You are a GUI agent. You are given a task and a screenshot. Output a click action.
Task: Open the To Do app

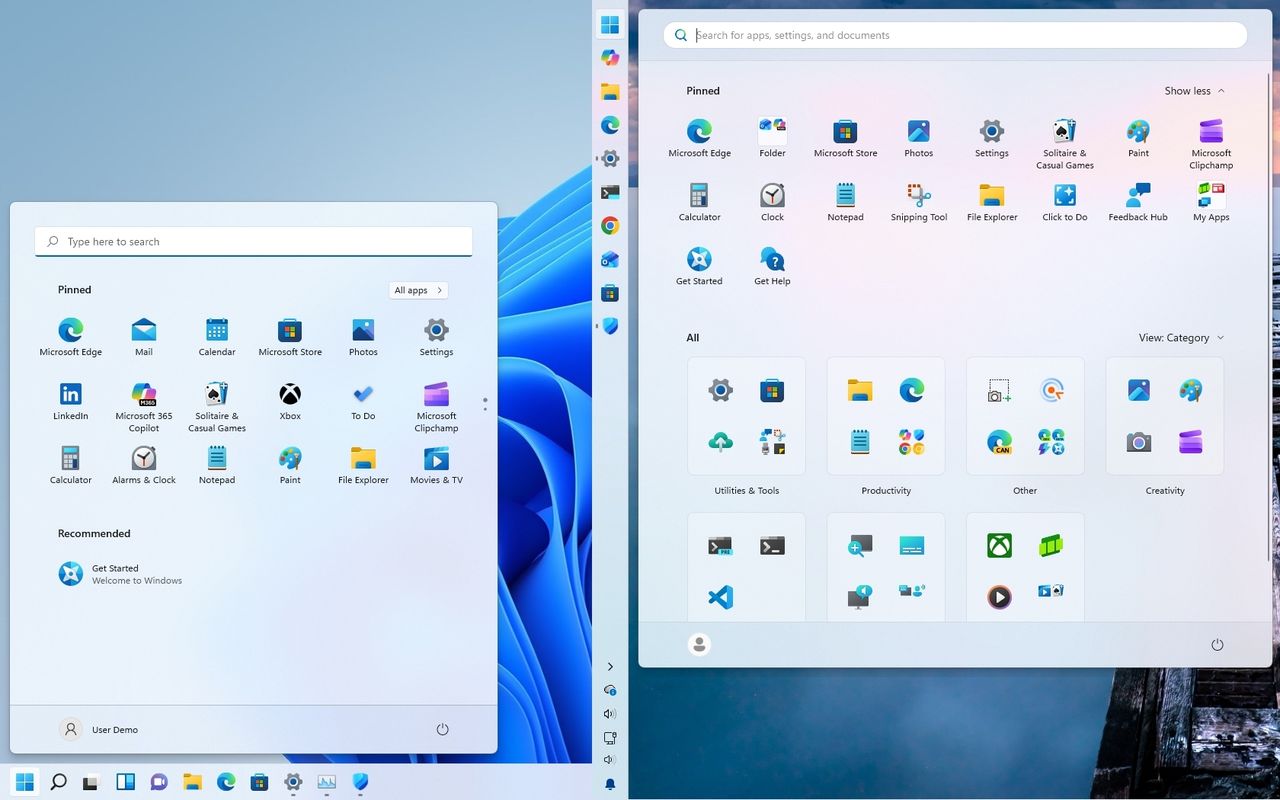point(363,401)
